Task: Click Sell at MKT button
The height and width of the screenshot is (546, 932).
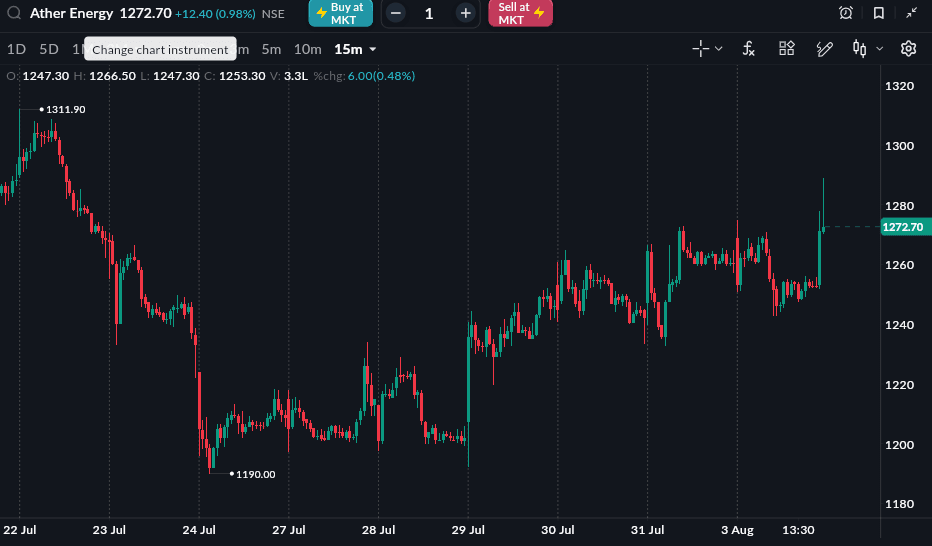Action: tap(521, 13)
